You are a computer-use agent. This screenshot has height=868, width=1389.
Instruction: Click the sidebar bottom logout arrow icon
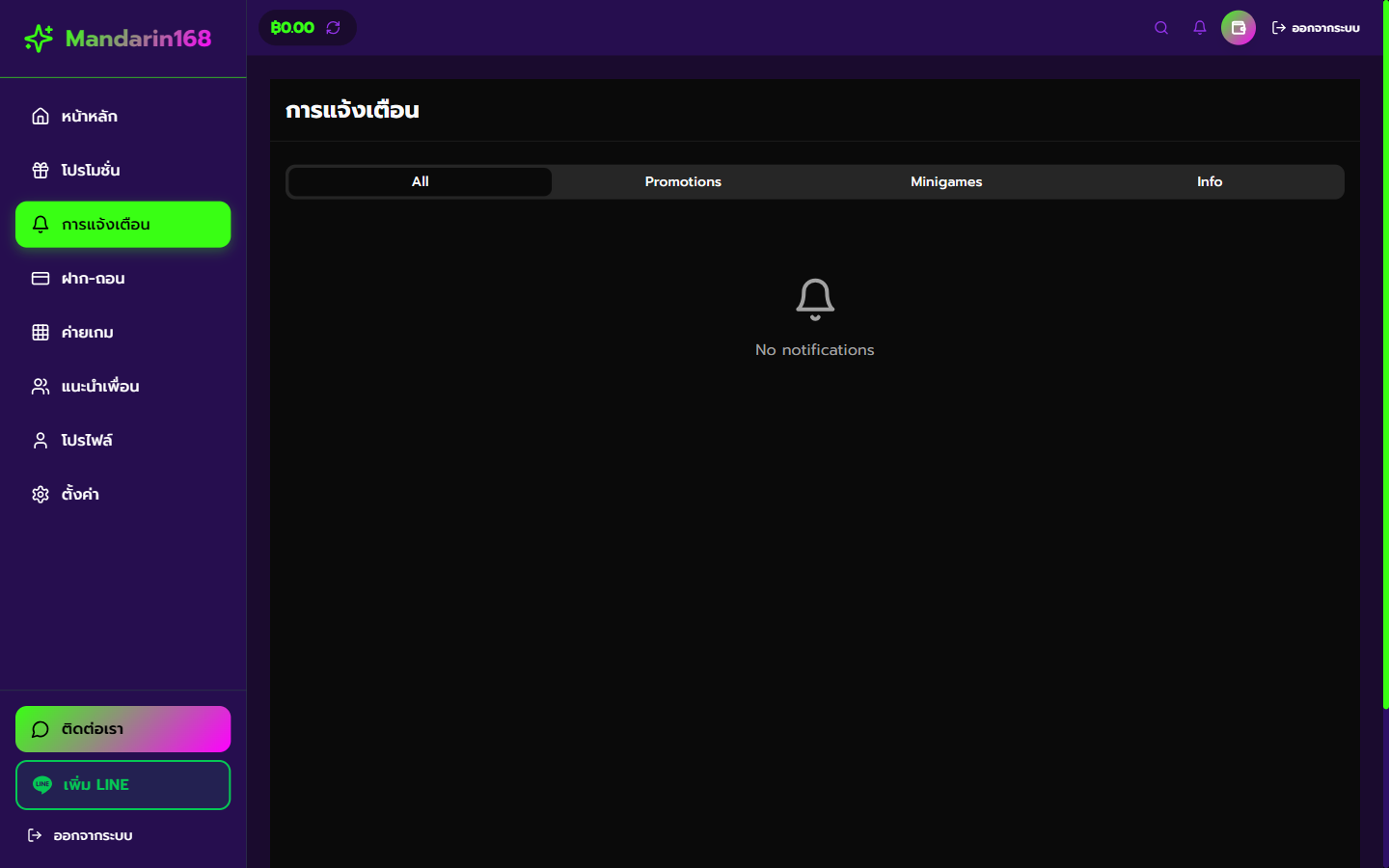click(x=35, y=835)
